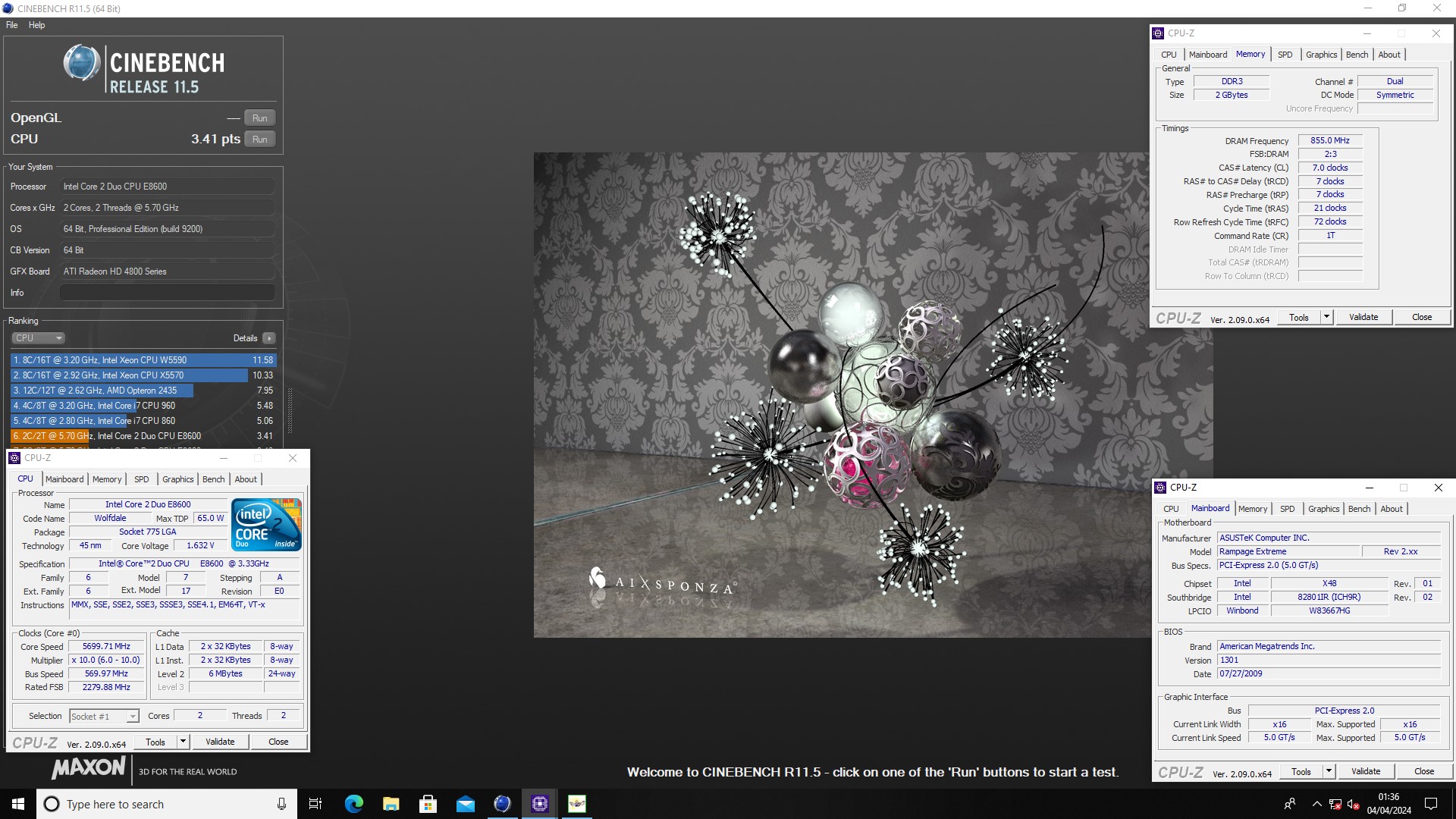
Task: Click the Ranking Details arrow button
Action: coord(269,338)
